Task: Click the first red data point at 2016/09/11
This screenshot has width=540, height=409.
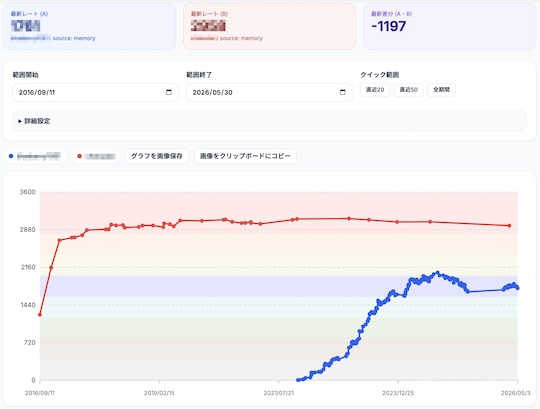Action: [x=40, y=315]
